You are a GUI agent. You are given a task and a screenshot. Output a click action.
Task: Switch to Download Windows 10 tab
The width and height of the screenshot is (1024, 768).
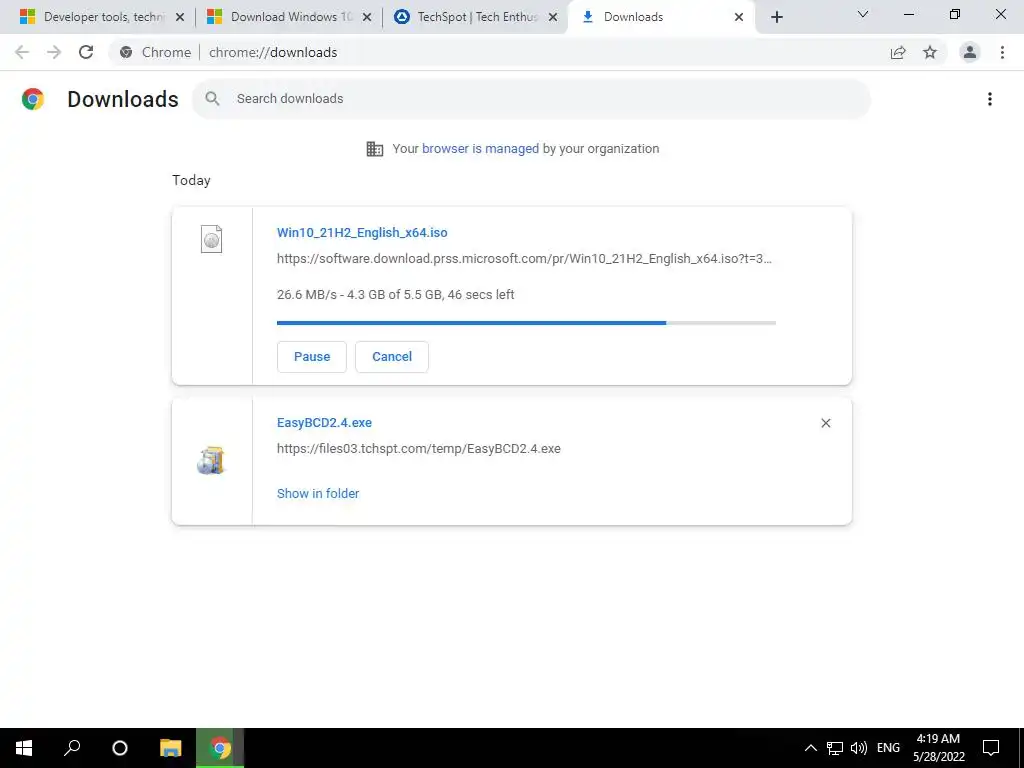click(x=291, y=17)
